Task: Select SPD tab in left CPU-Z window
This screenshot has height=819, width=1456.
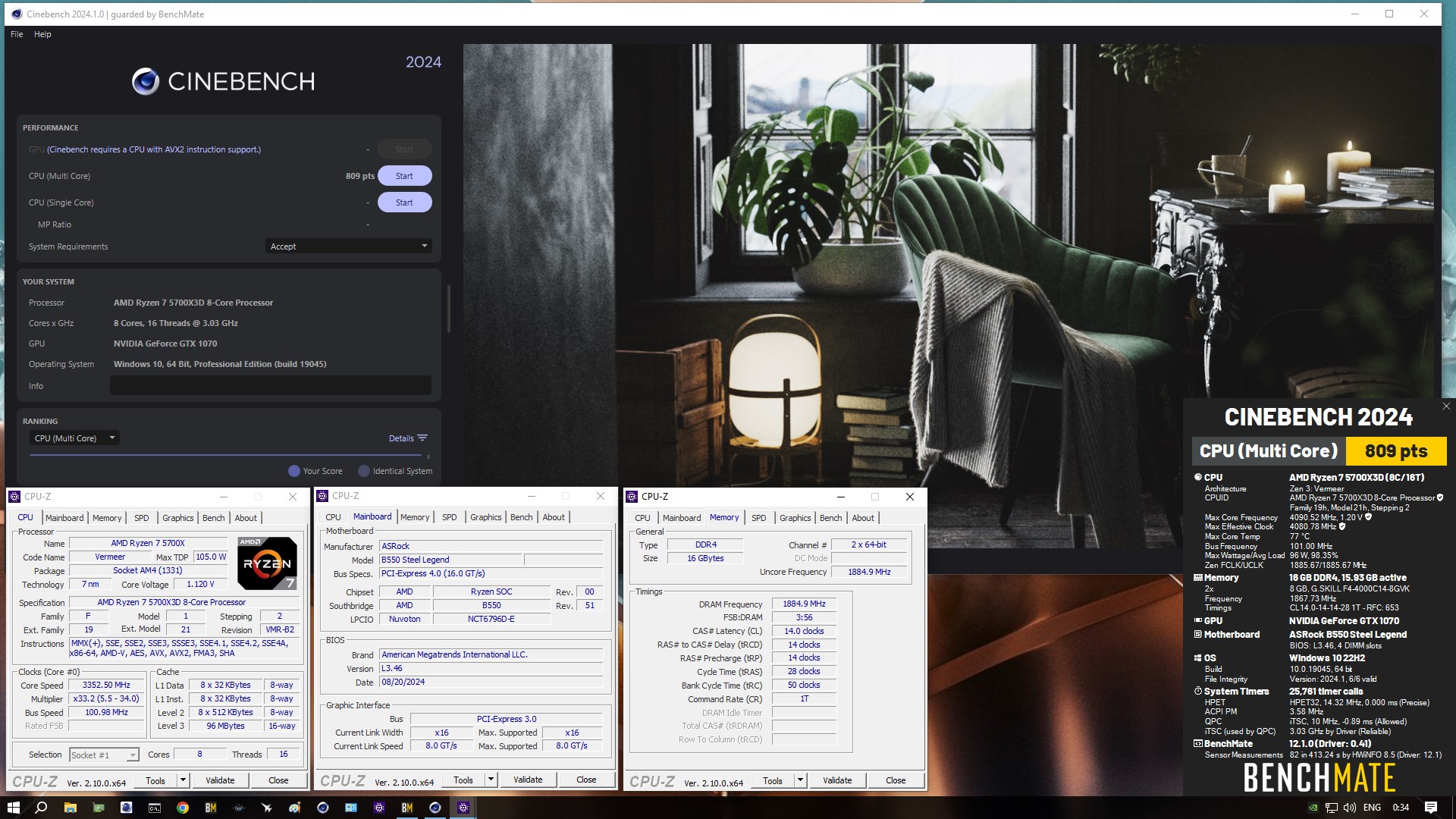Action: 142,518
